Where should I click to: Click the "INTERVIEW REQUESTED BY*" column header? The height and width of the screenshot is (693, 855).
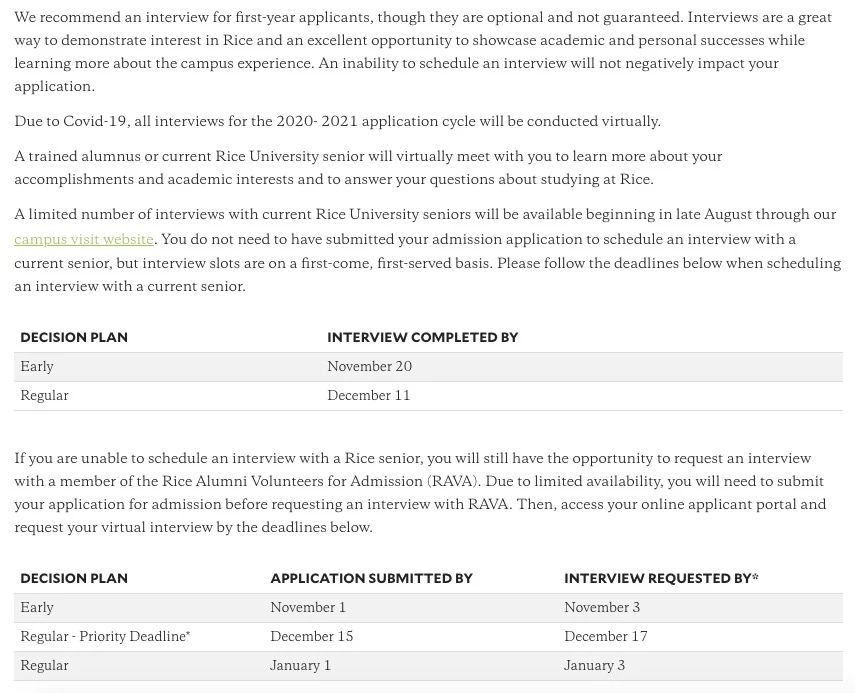661,579
